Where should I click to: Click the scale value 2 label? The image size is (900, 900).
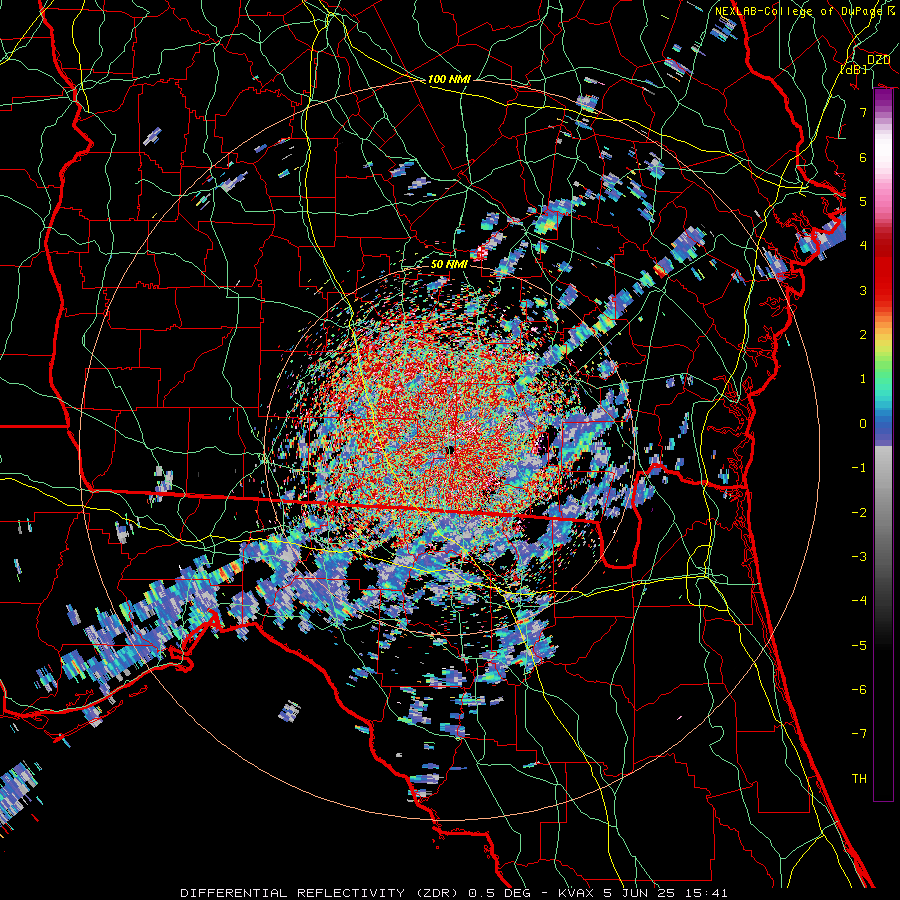(863, 335)
